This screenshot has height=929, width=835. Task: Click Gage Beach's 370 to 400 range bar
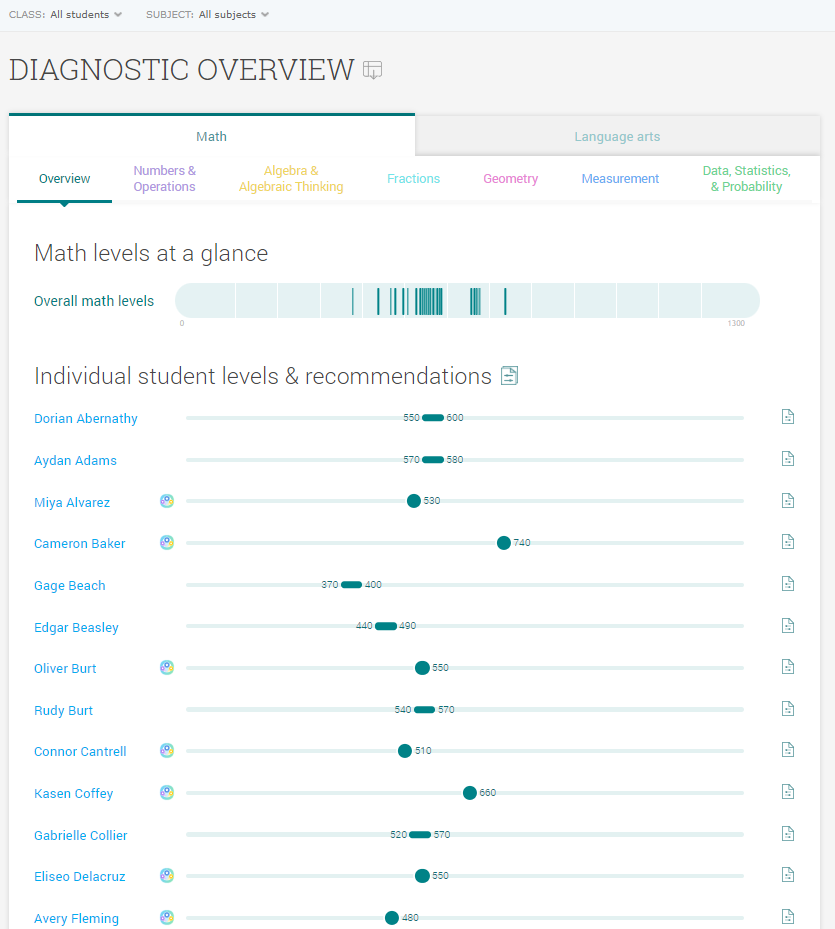351,585
